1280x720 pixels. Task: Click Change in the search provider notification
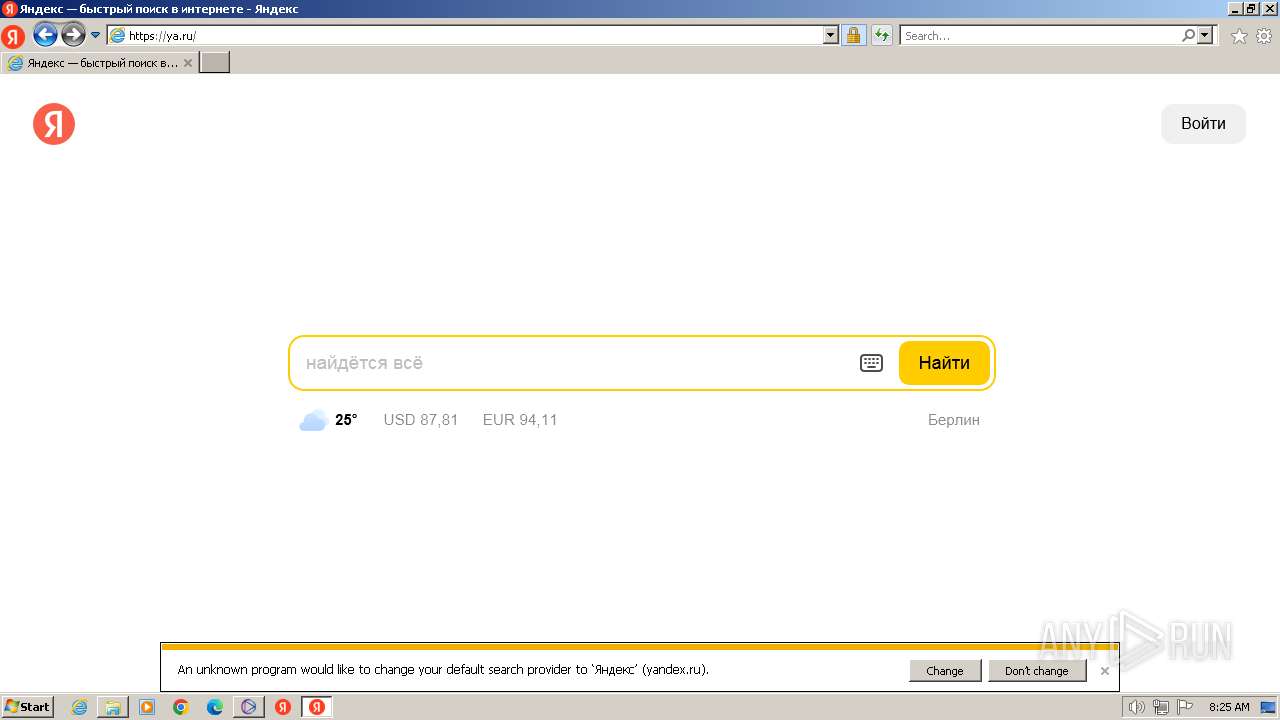(945, 671)
